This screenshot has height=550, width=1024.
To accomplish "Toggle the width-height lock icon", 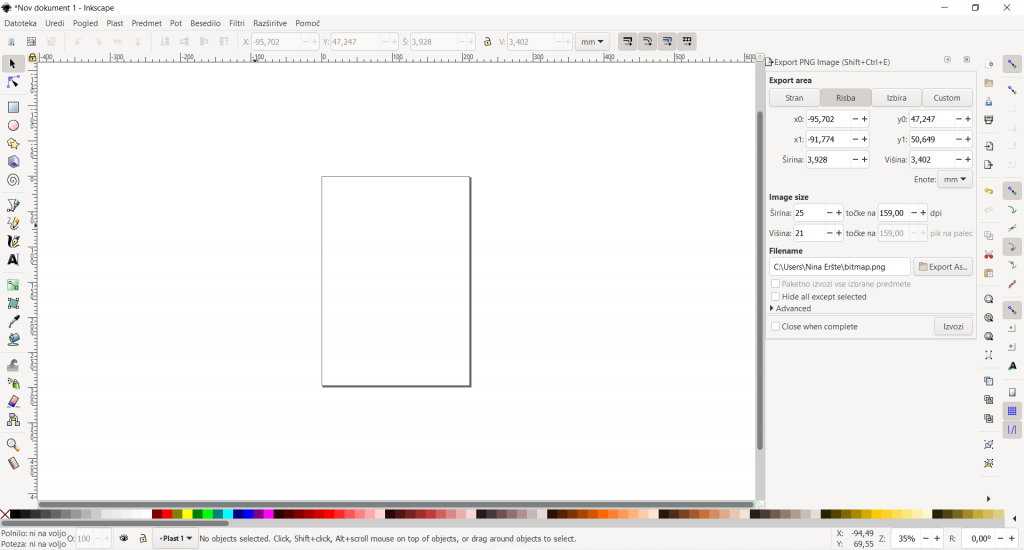I will click(x=487, y=42).
